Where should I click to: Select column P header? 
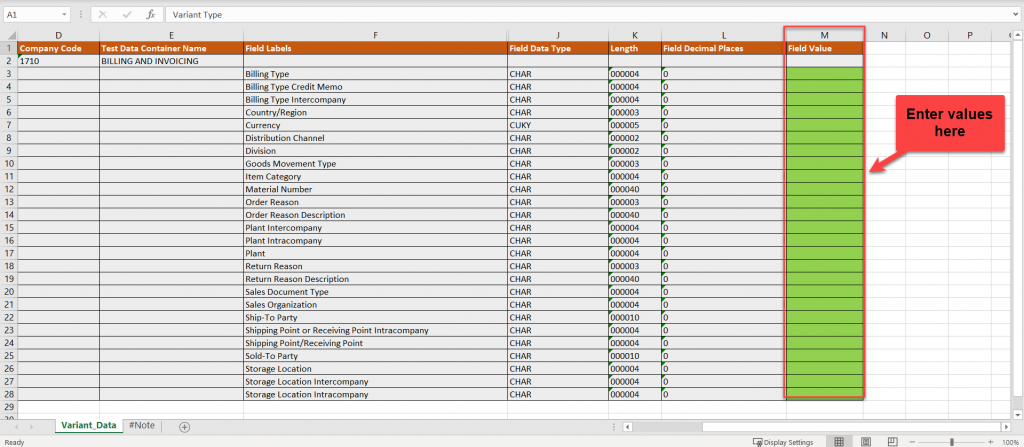point(970,35)
